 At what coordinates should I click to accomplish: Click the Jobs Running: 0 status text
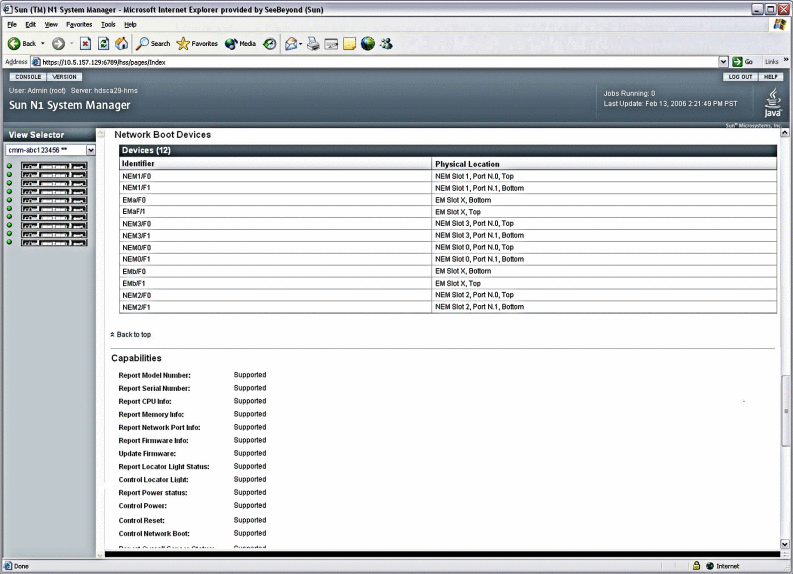click(629, 94)
